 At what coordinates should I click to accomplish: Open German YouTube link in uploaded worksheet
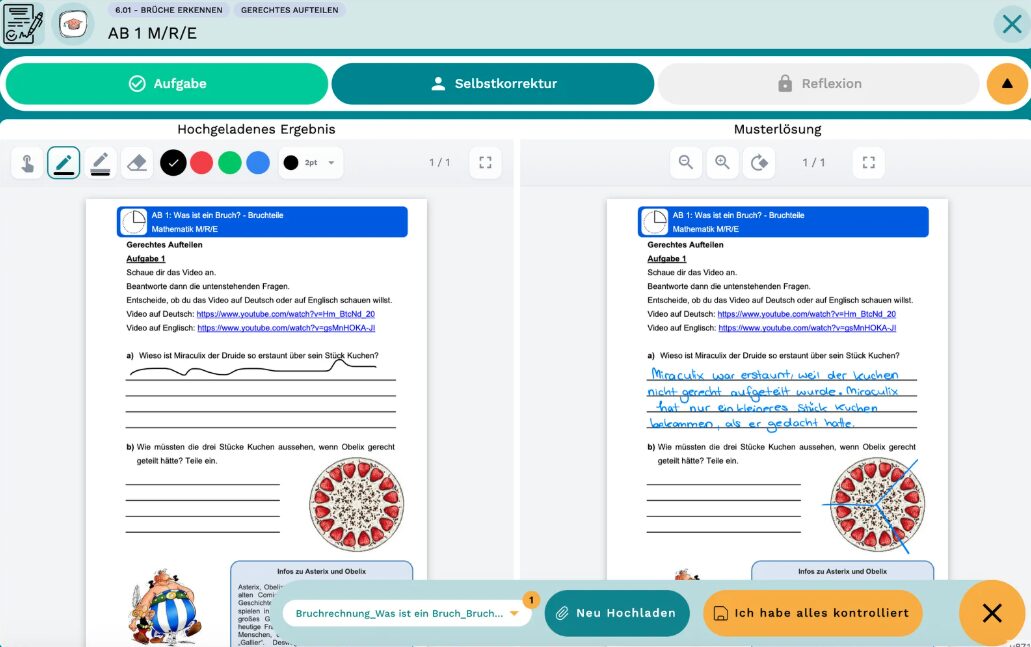pyautogui.click(x=285, y=314)
